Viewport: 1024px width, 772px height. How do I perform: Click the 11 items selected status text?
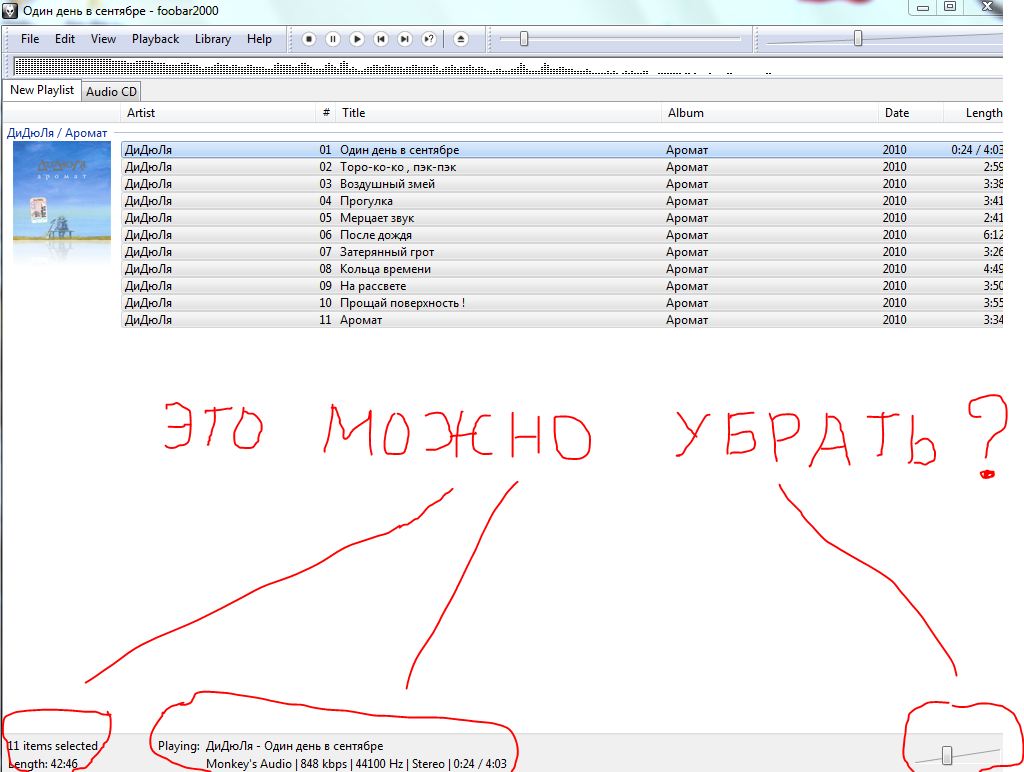tap(52, 746)
